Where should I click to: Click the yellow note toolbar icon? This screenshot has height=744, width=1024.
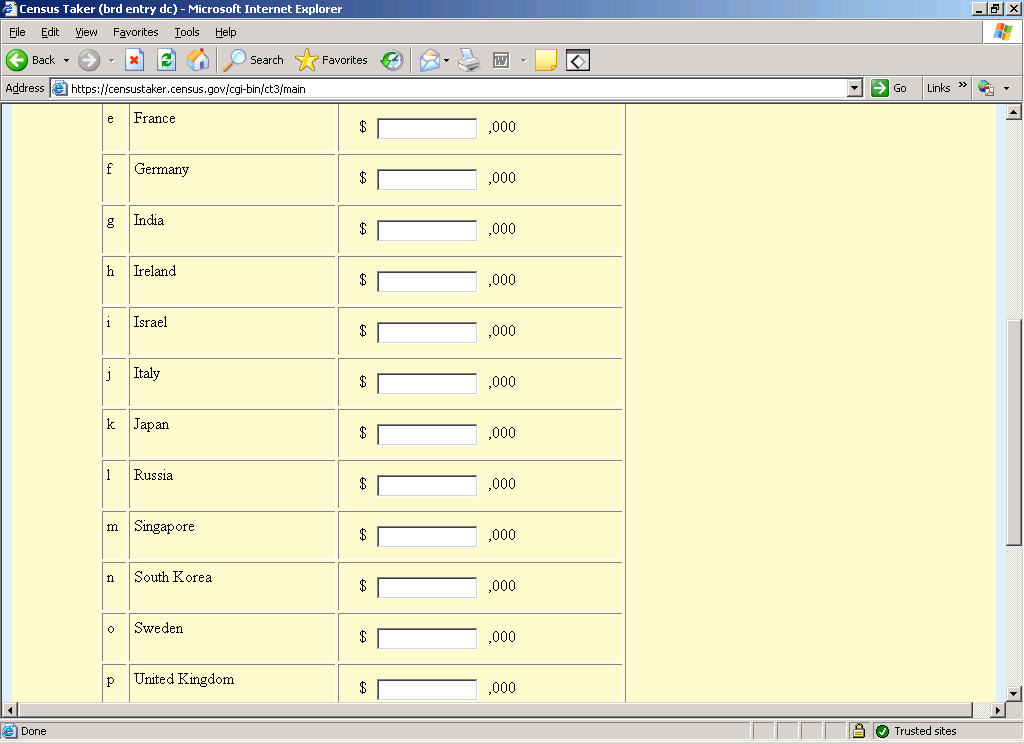[x=545, y=60]
